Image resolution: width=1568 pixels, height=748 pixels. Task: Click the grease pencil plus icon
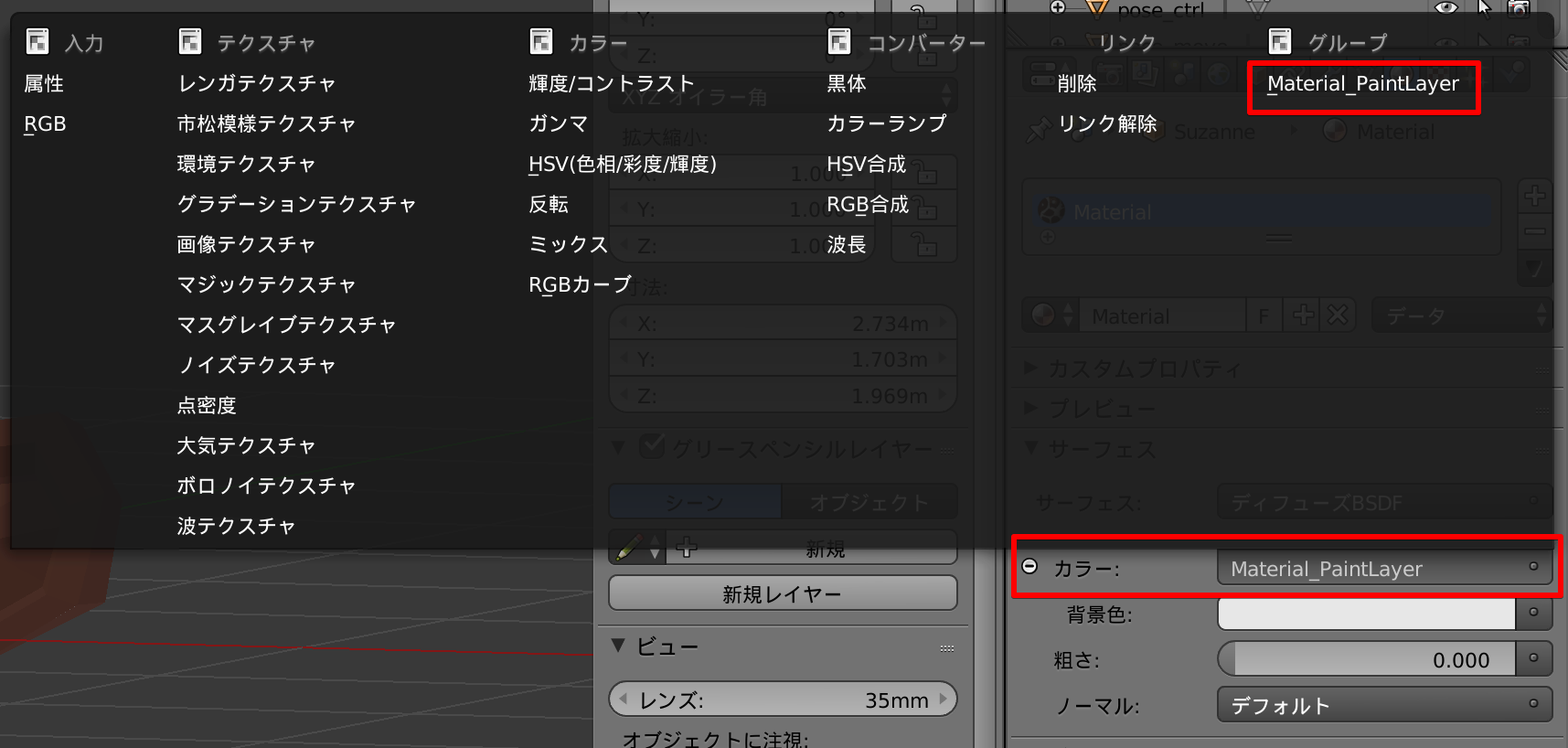click(686, 548)
